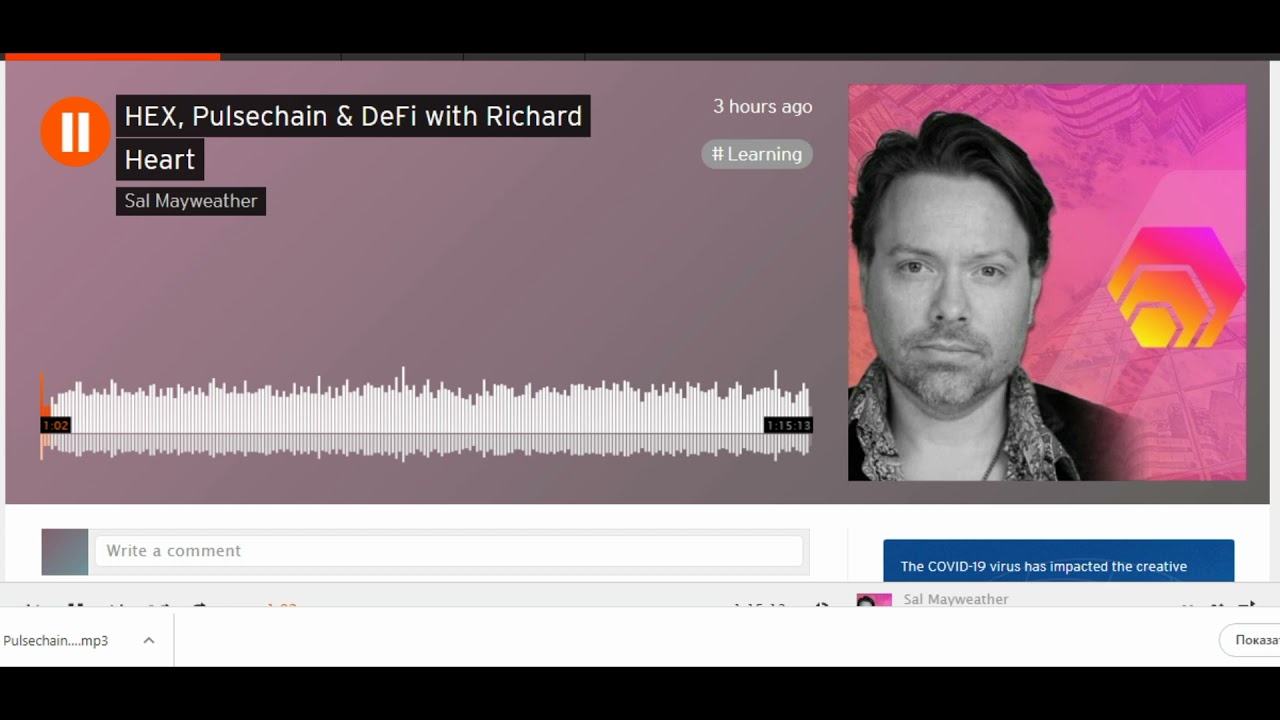Viewport: 1280px width, 720px height.
Task: Pause the playing track with the orange button
Action: point(75,131)
